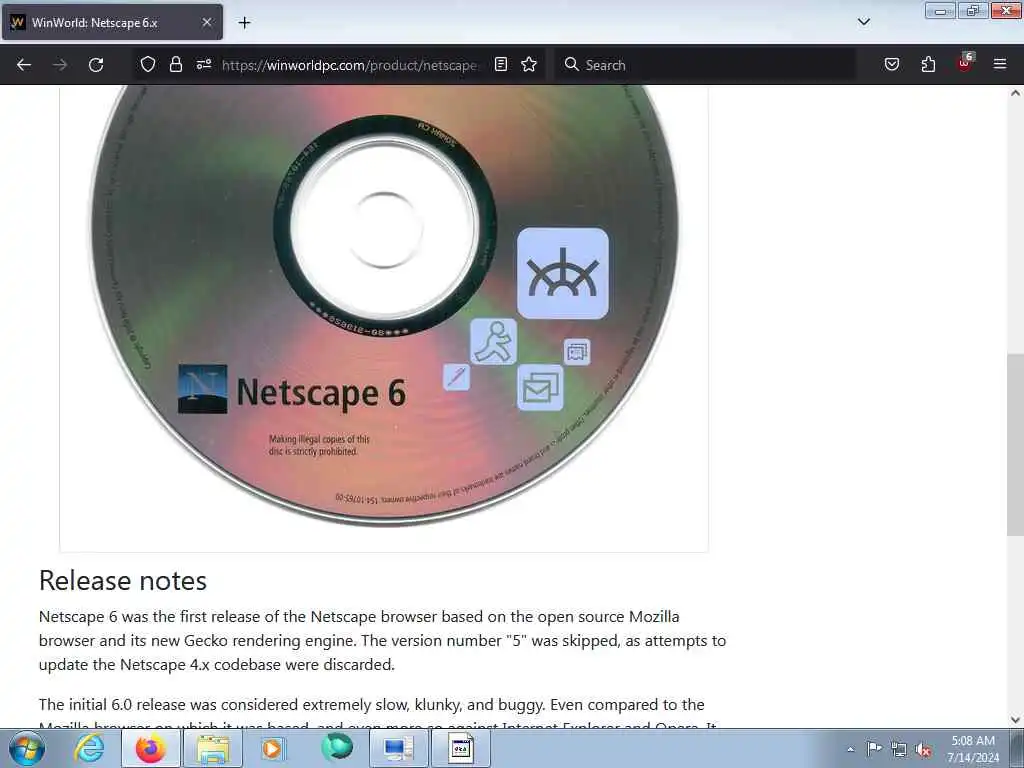The width and height of the screenshot is (1024, 768).
Task: Toggle reader view for this page
Action: tap(501, 64)
